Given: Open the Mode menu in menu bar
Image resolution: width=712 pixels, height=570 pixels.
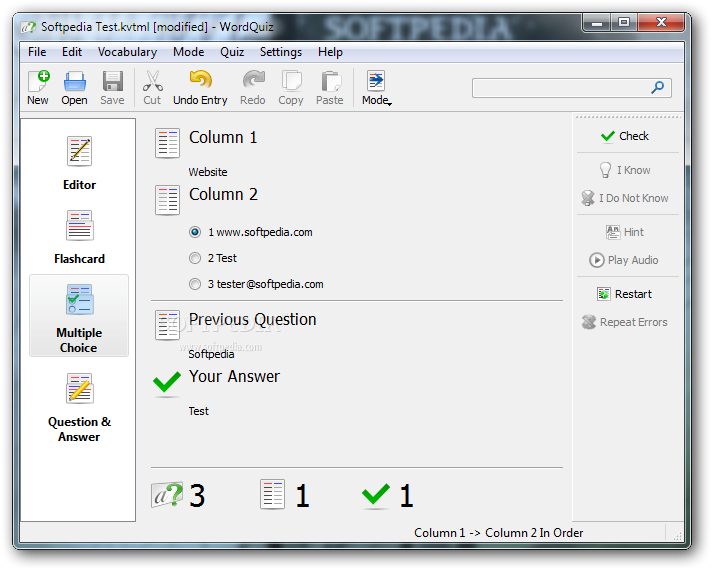Looking at the screenshot, I should (x=188, y=52).
